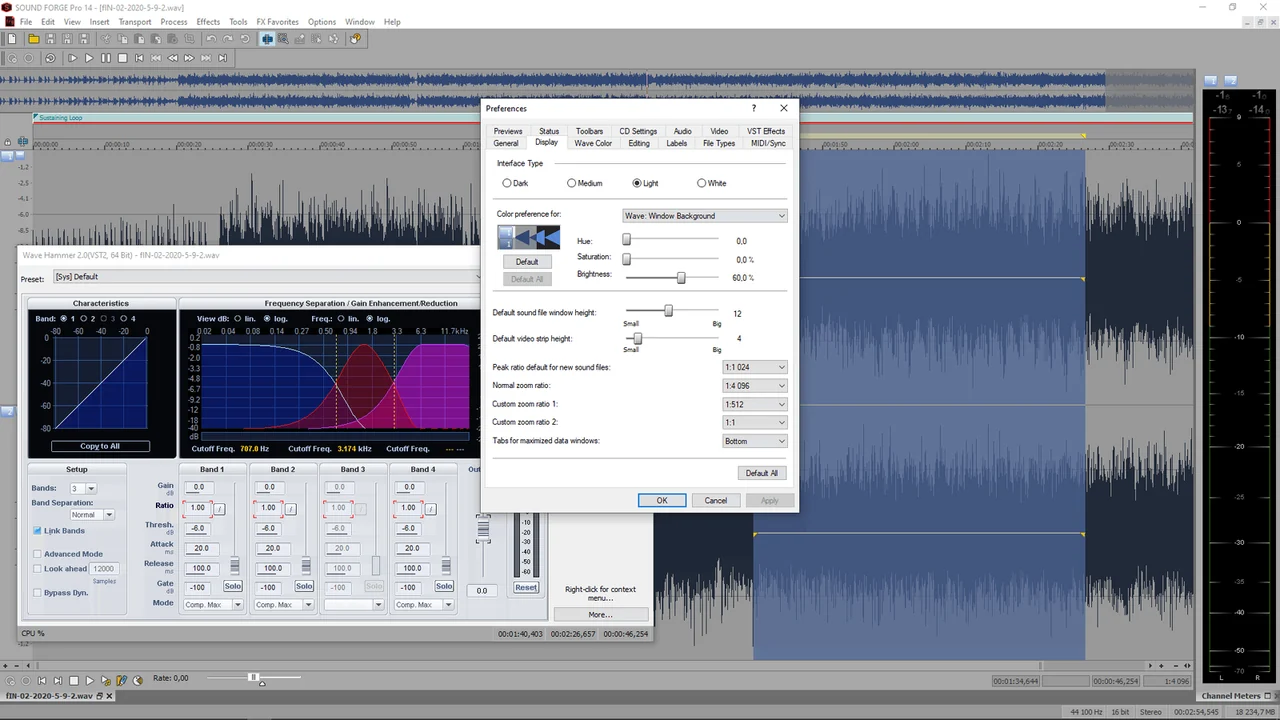Open the Peak ratio default dropdown
Screen dimensions: 1280x720
[755, 367]
